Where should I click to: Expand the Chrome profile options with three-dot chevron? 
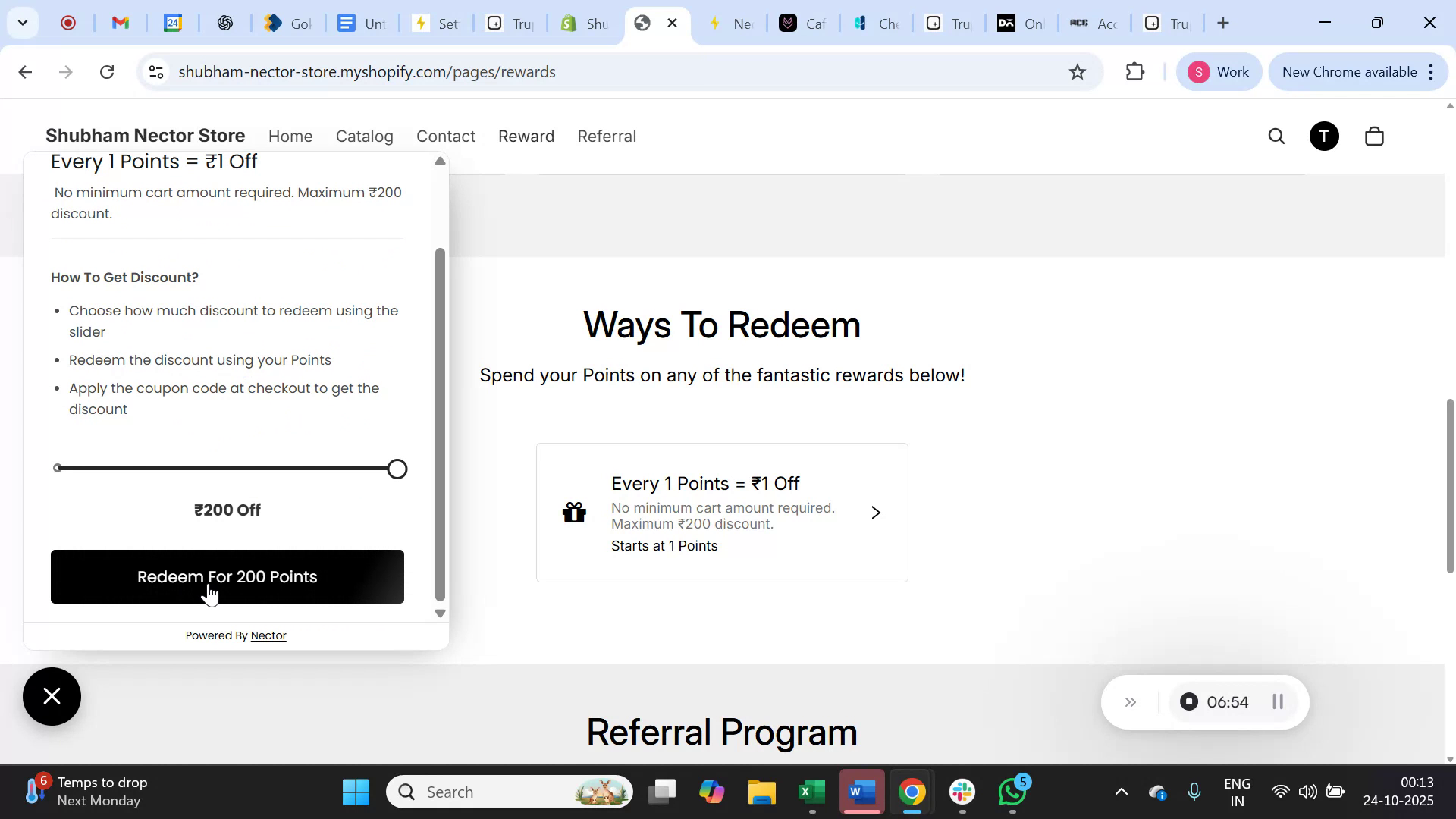1432,71
